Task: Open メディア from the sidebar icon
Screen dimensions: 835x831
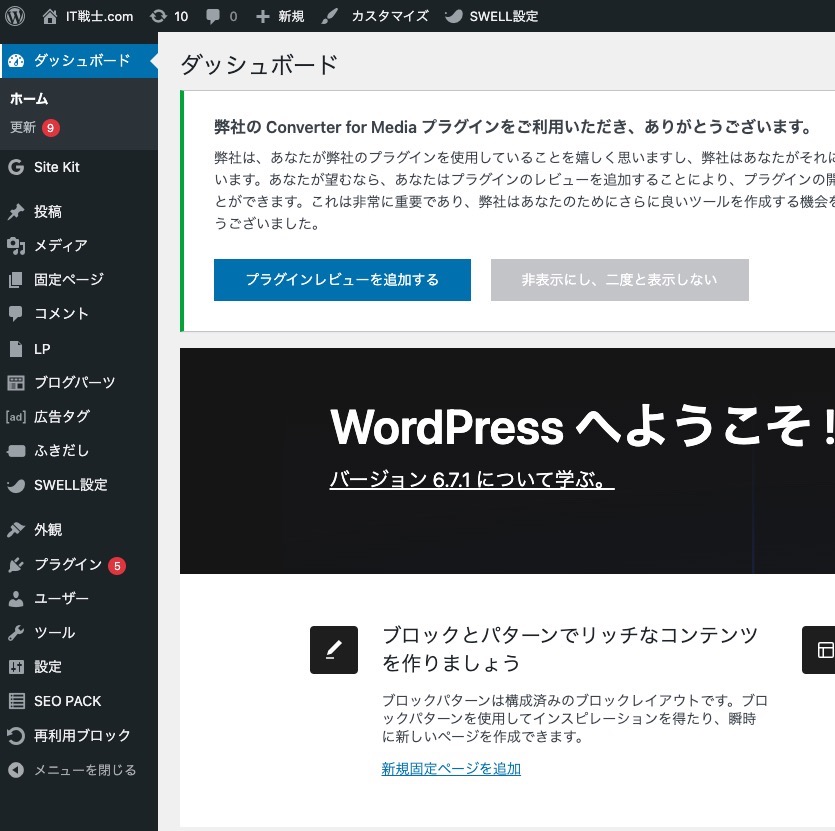Action: click(x=16, y=246)
